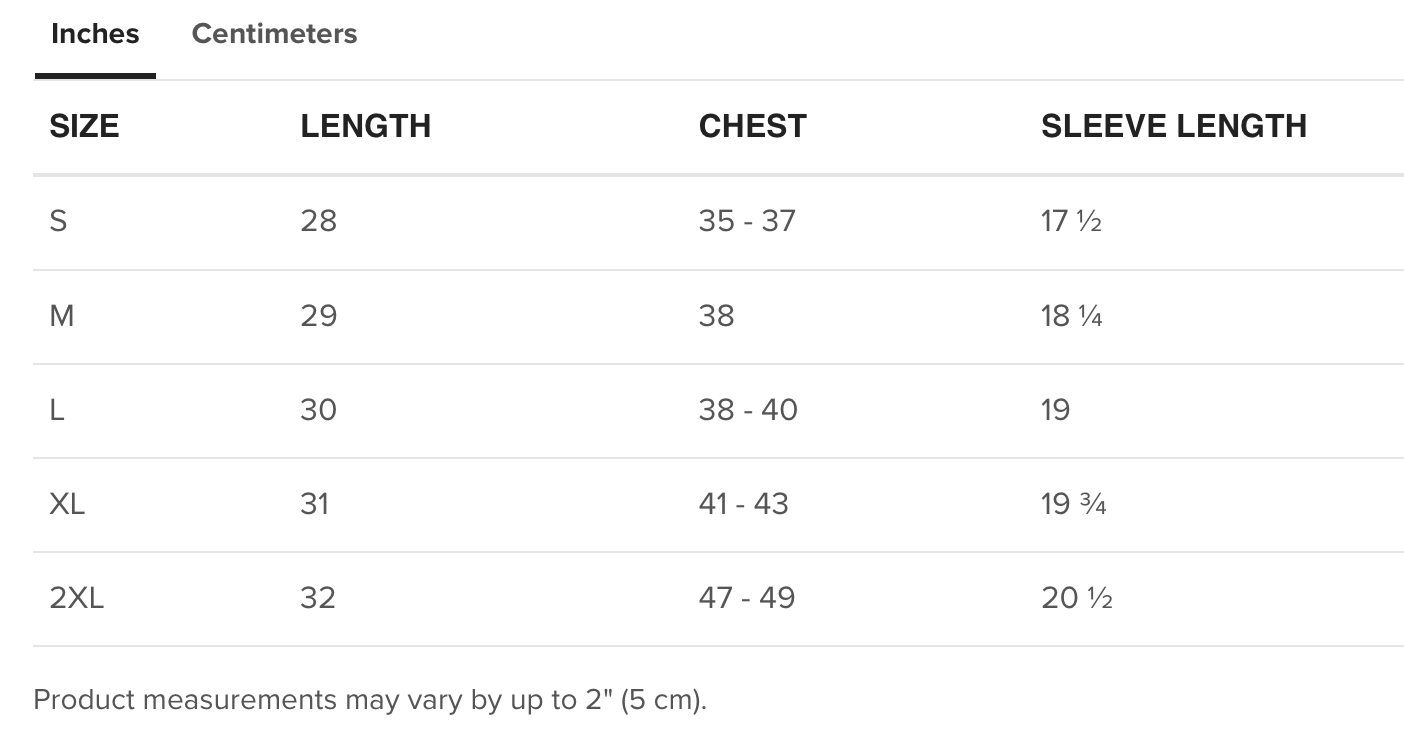Click the SLEEVE LENGTH column header
Image resolution: width=1404 pixels, height=756 pixels.
[1174, 126]
